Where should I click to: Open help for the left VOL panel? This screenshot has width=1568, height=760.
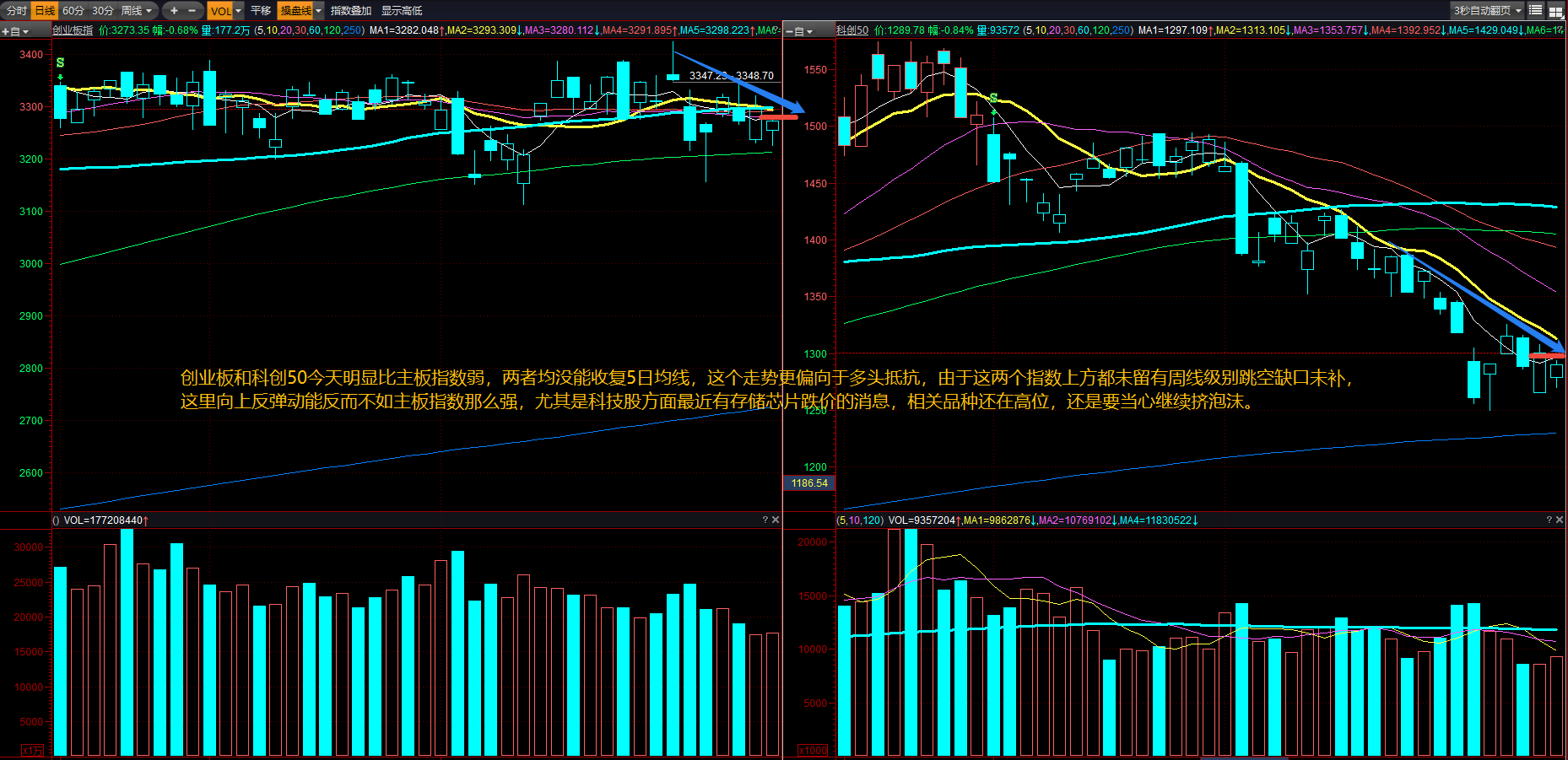765,520
